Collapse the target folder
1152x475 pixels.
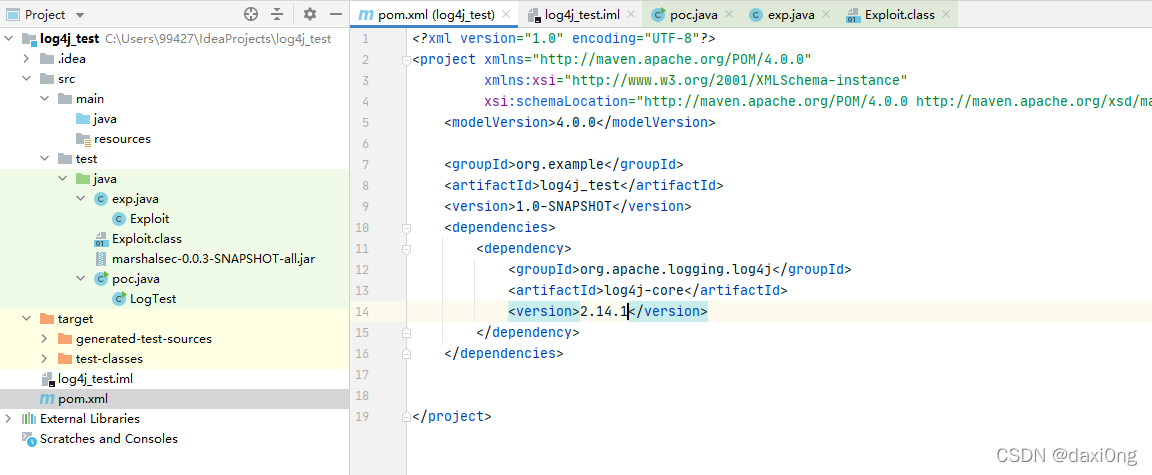click(x=26, y=319)
